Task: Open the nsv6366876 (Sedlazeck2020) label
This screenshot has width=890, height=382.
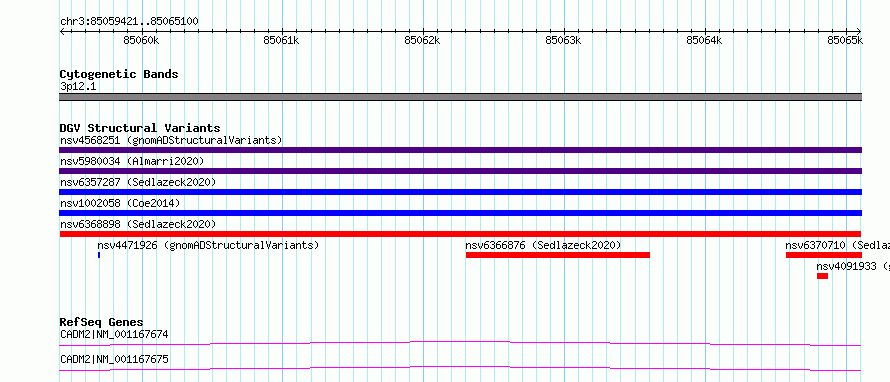Action: [544, 245]
